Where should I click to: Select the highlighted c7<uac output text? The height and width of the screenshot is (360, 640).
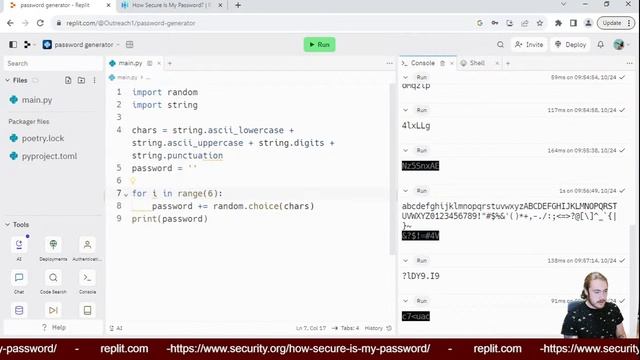click(416, 316)
